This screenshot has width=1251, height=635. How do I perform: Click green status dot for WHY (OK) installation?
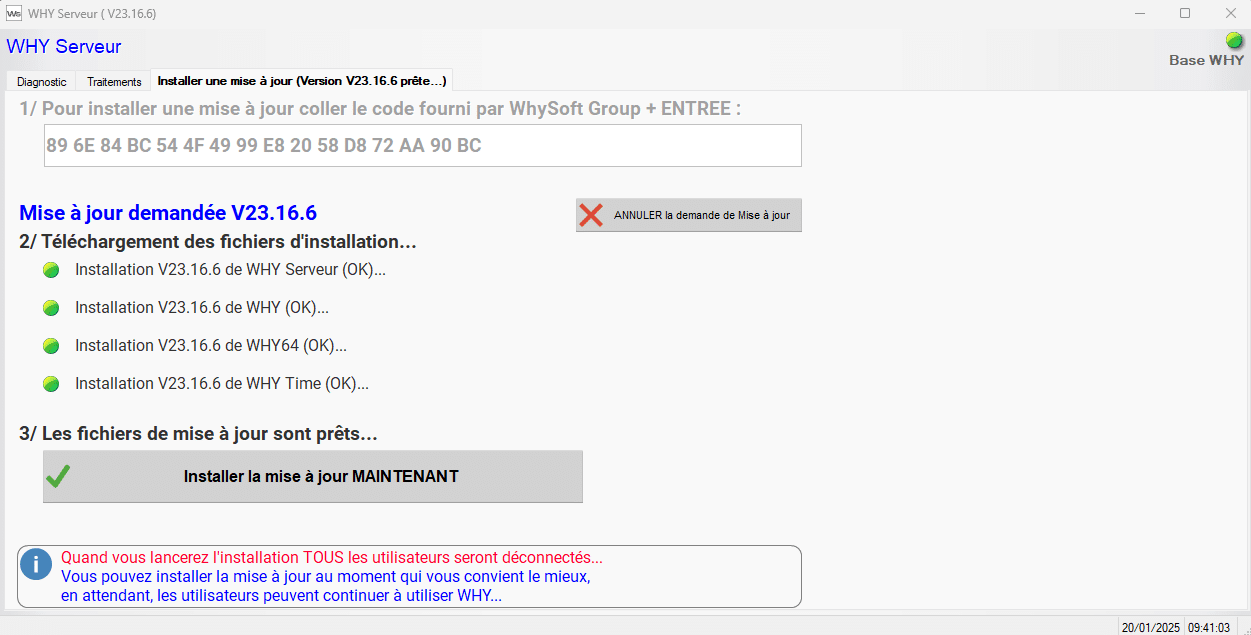(51, 308)
